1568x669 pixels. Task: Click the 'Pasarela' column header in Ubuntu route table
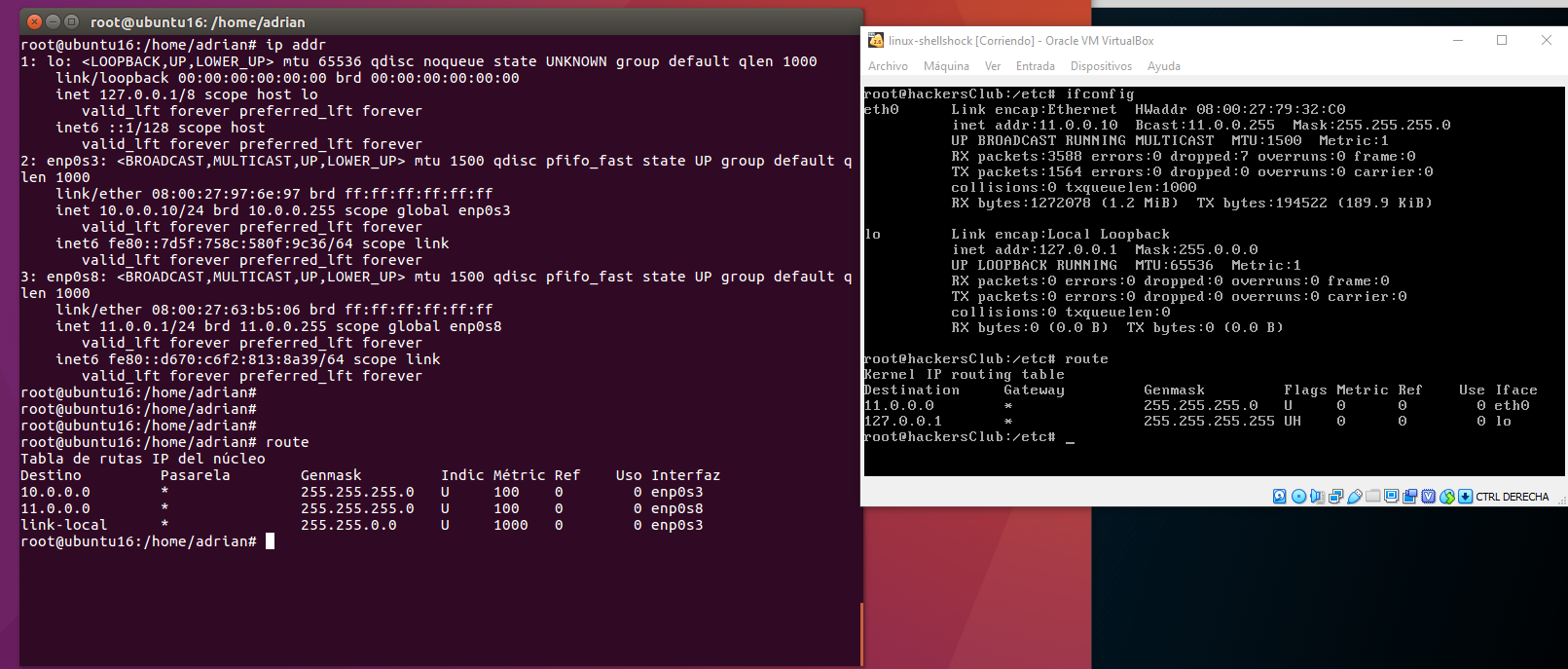[196, 475]
